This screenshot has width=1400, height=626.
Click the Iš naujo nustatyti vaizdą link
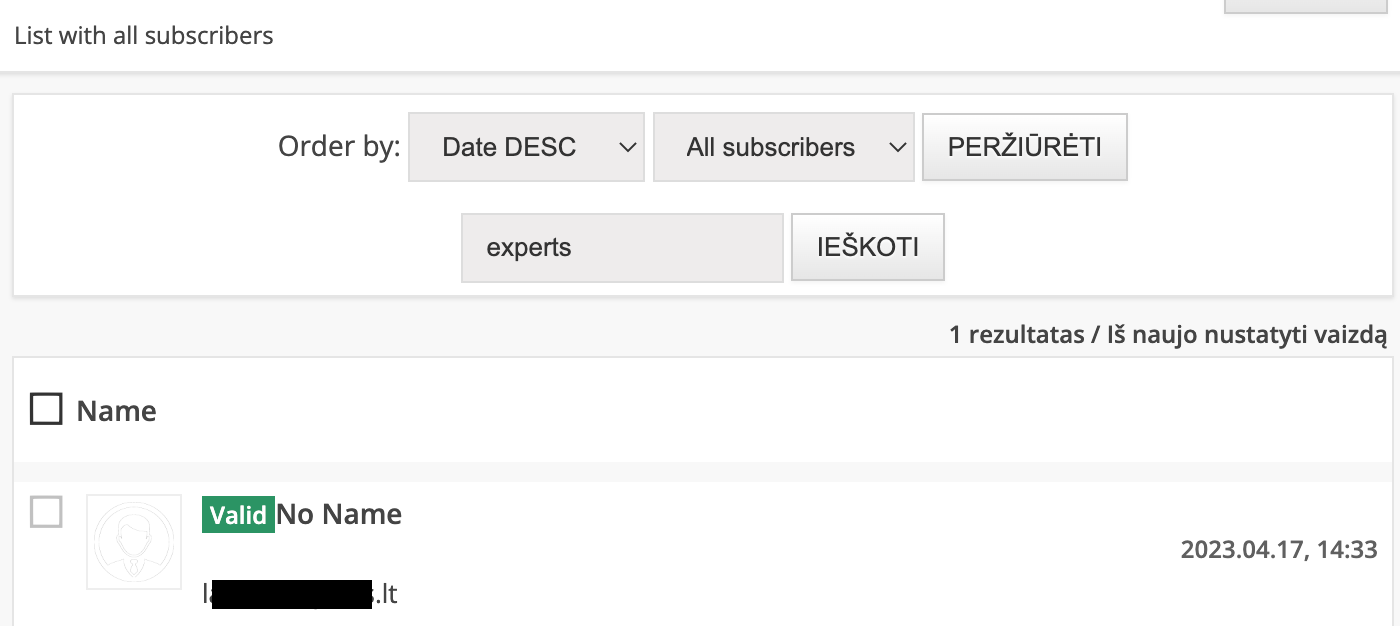1247,335
